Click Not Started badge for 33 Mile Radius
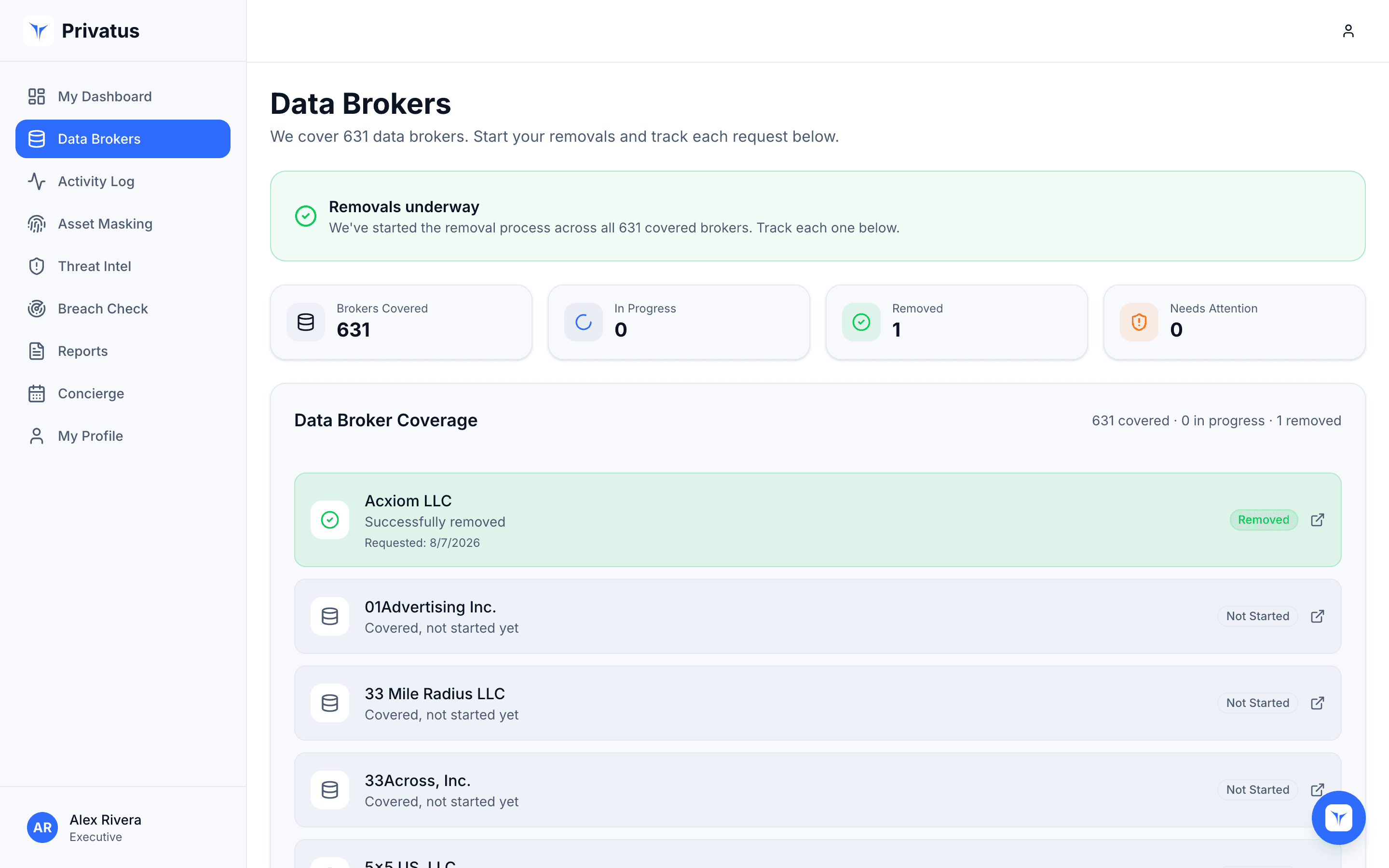 tap(1257, 703)
